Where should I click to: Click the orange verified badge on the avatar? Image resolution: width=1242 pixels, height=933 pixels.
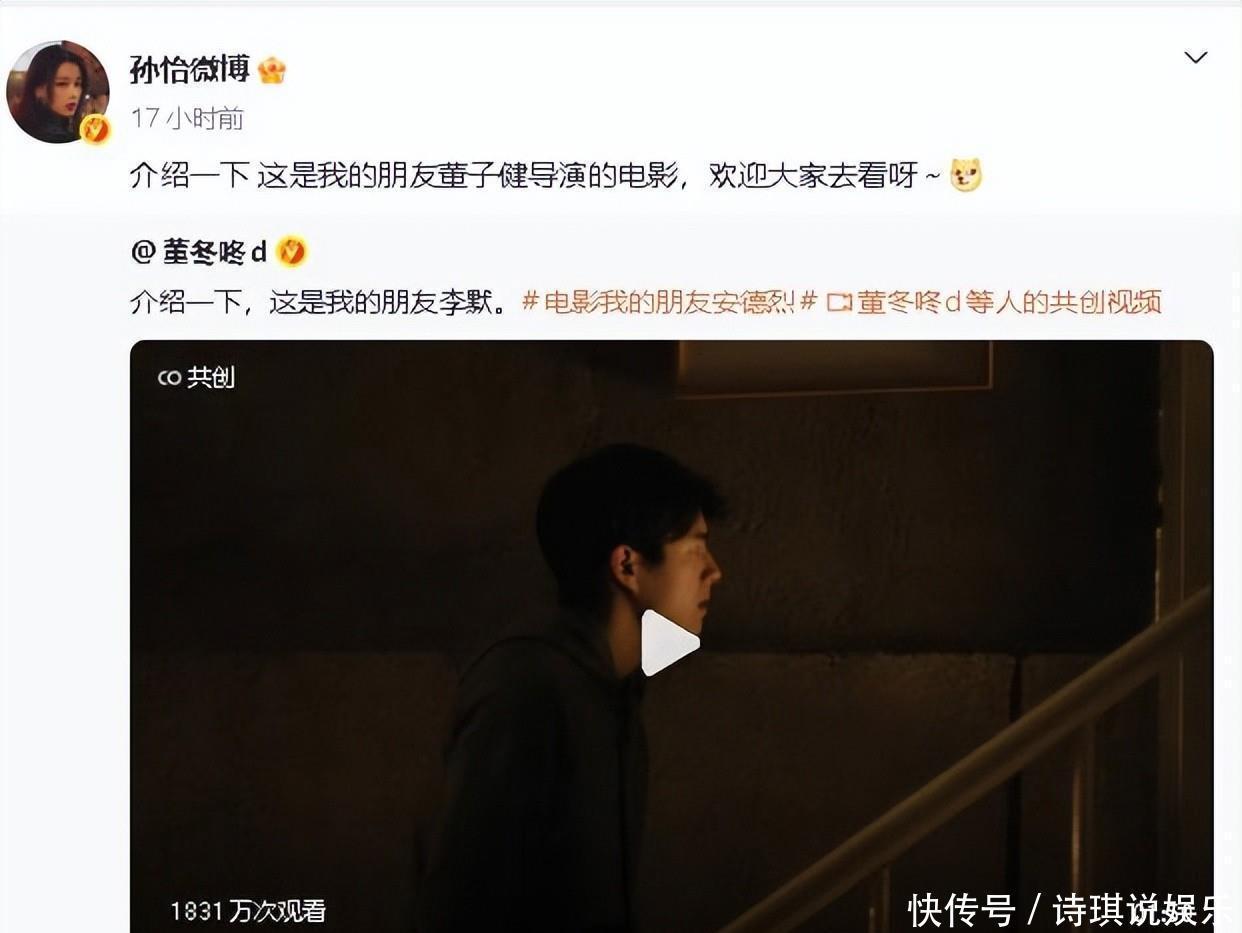[95, 129]
